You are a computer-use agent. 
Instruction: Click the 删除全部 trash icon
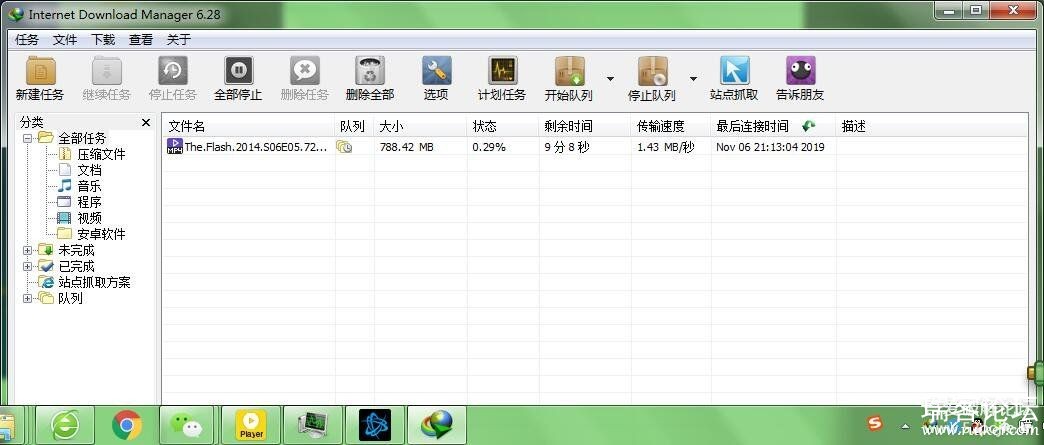[x=370, y=71]
